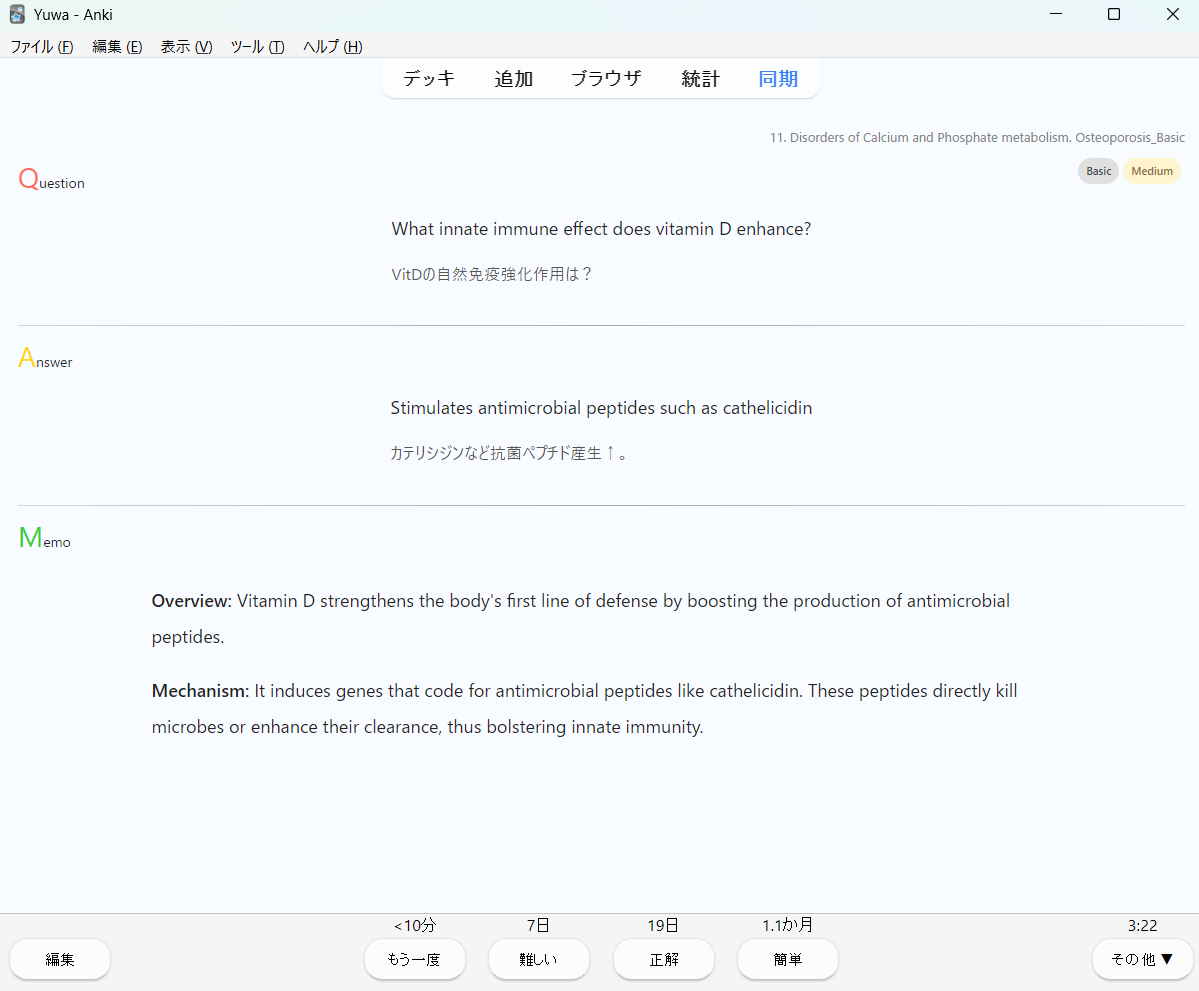Expand the その他 (More) dropdown
The height and width of the screenshot is (991, 1199).
click(1142, 959)
